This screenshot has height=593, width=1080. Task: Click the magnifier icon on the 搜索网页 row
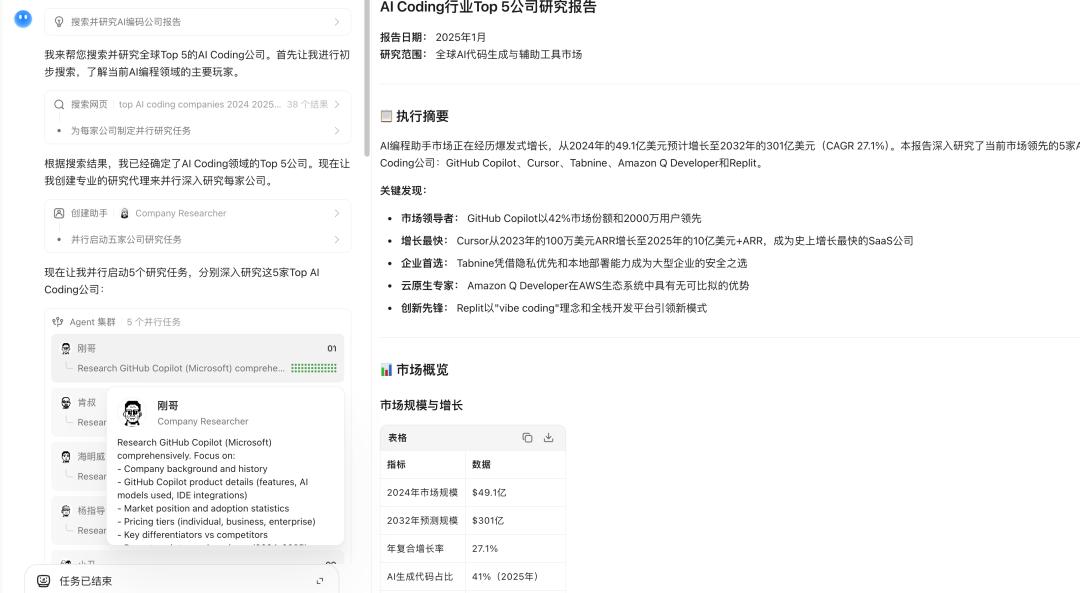pyautogui.click(x=60, y=104)
